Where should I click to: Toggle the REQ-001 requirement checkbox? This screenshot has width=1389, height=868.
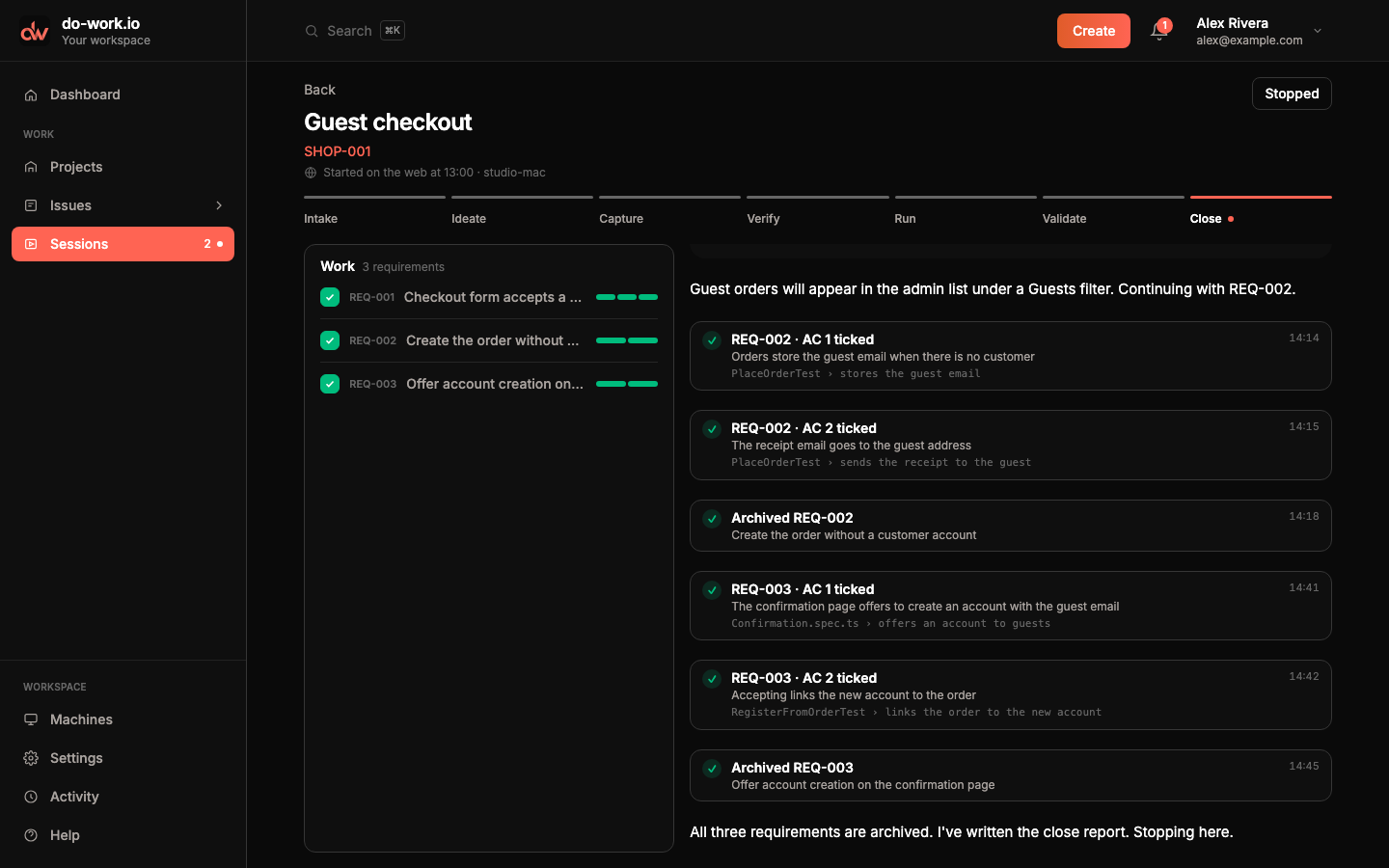330,297
